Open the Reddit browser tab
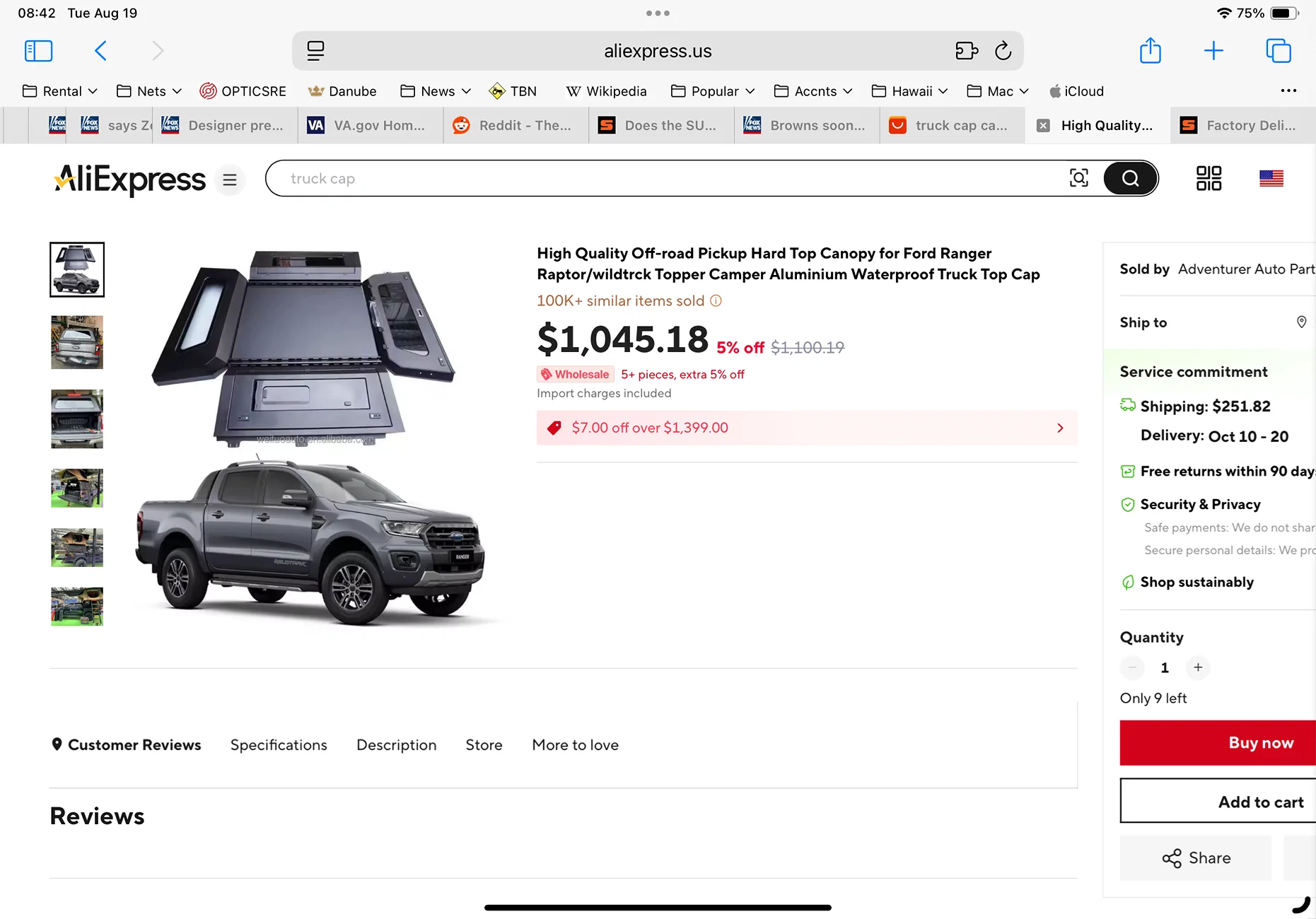This screenshot has height=919, width=1316. click(516, 125)
